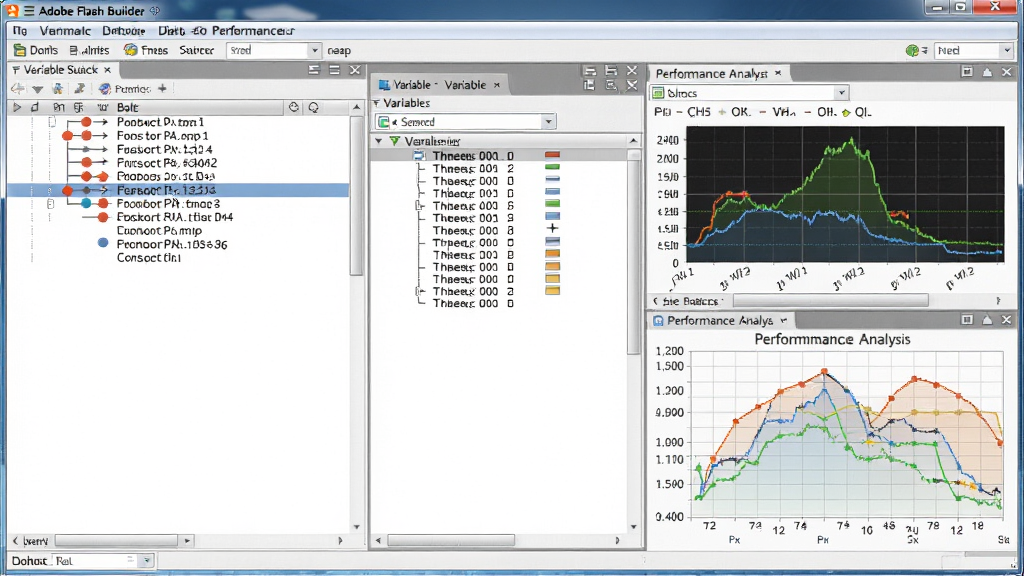Click the red swatch in the first Threeds row
Viewport: 1024px width, 576px height.
click(552, 155)
